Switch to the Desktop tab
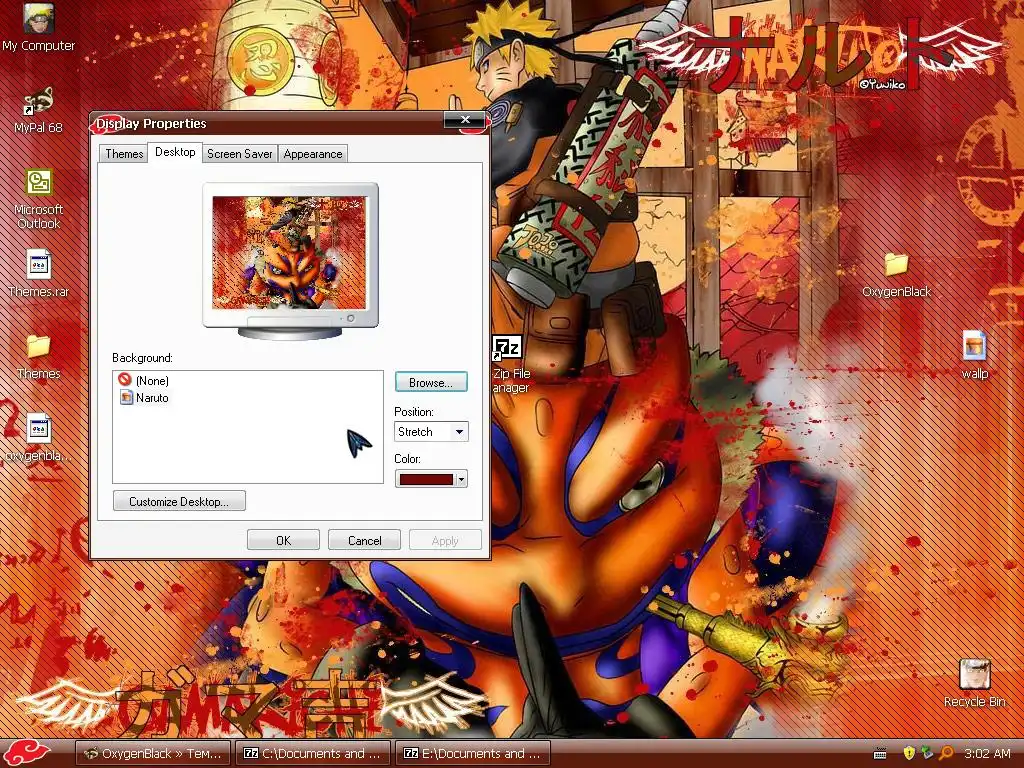This screenshot has height=768, width=1024. 175,152
